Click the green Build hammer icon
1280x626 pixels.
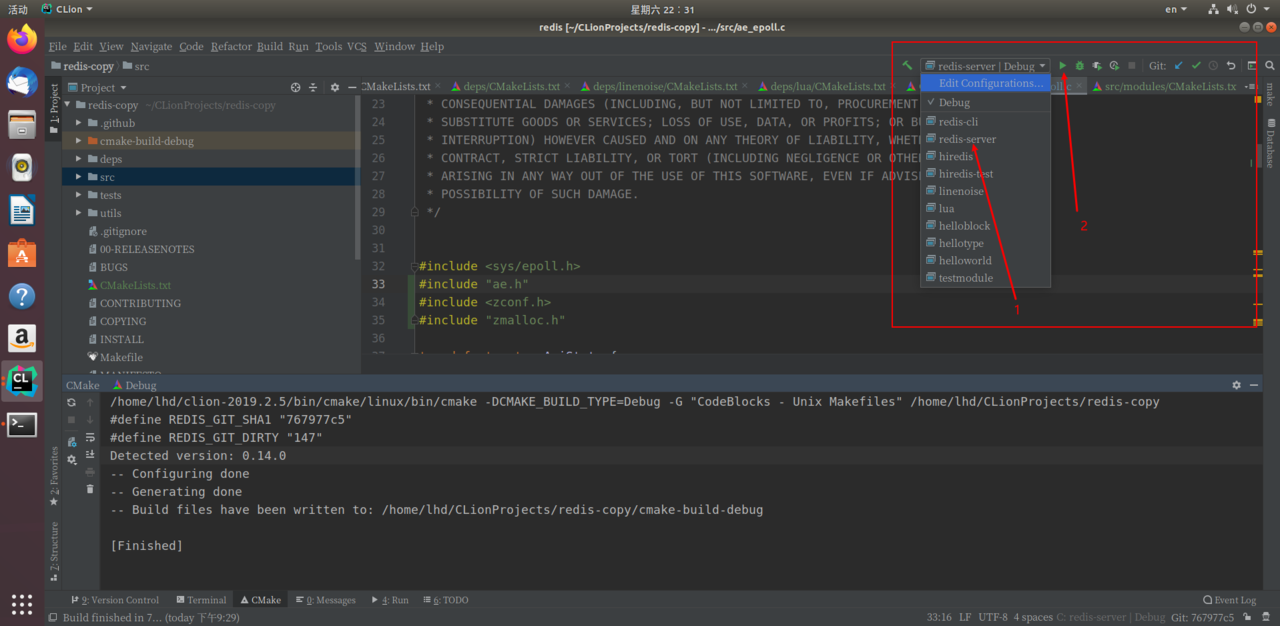pyautogui.click(x=907, y=66)
